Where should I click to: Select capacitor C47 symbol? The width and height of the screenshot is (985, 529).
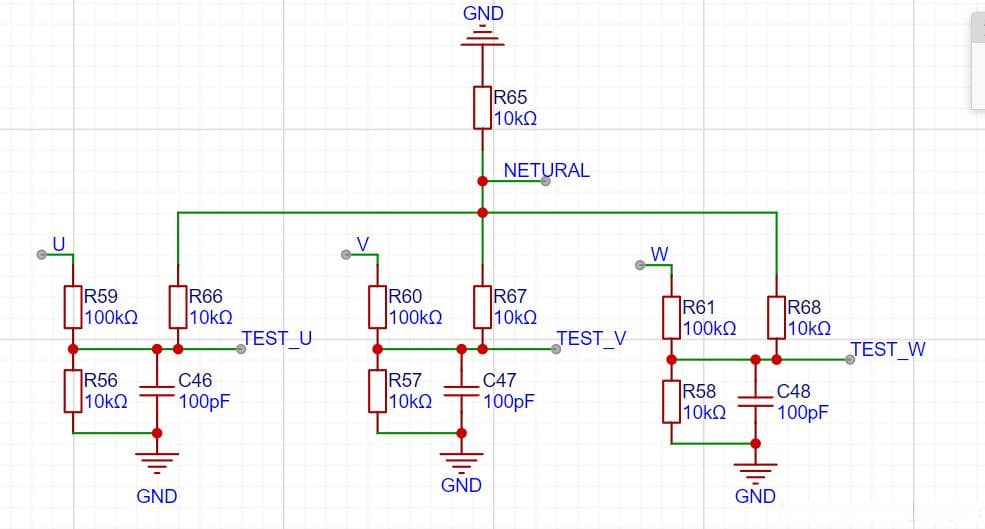(461, 391)
